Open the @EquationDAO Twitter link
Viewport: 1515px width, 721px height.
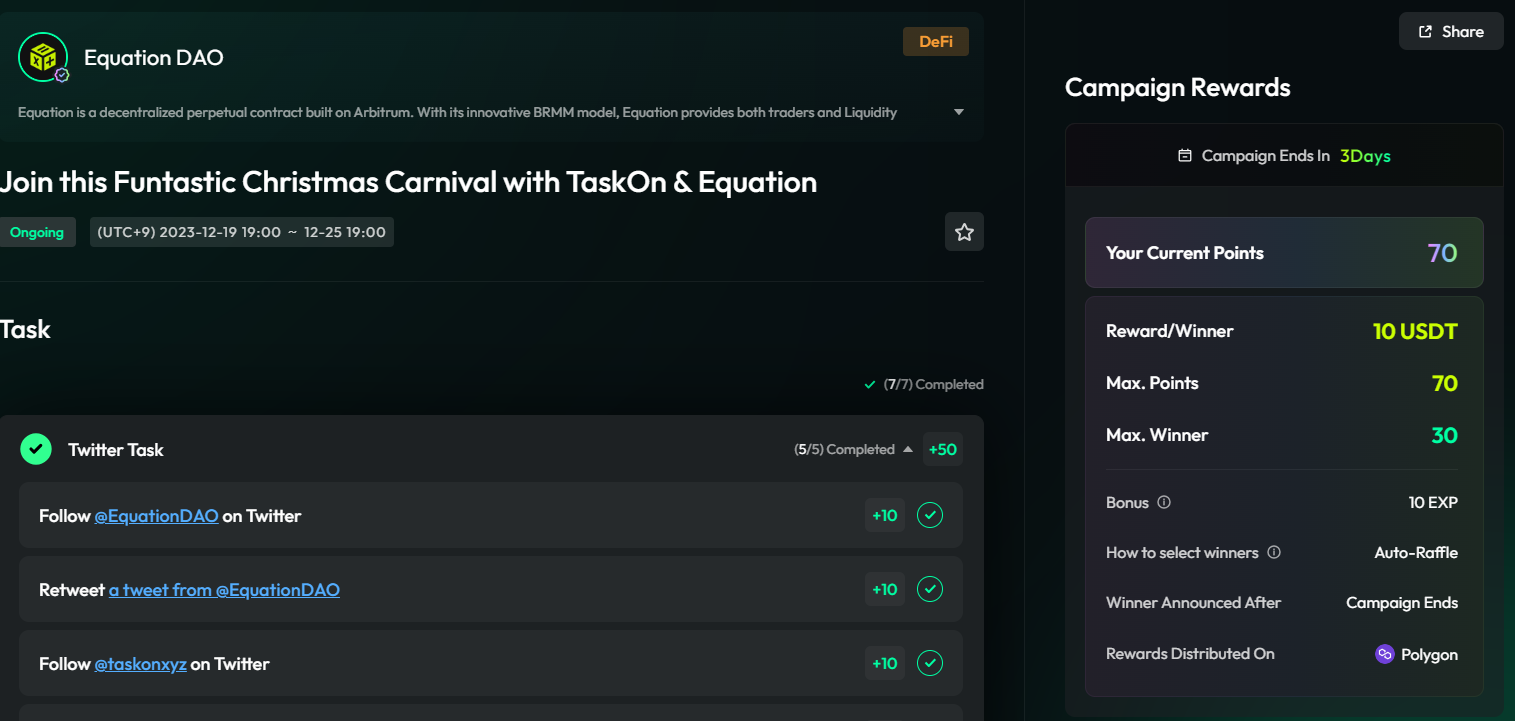pyautogui.click(x=156, y=516)
